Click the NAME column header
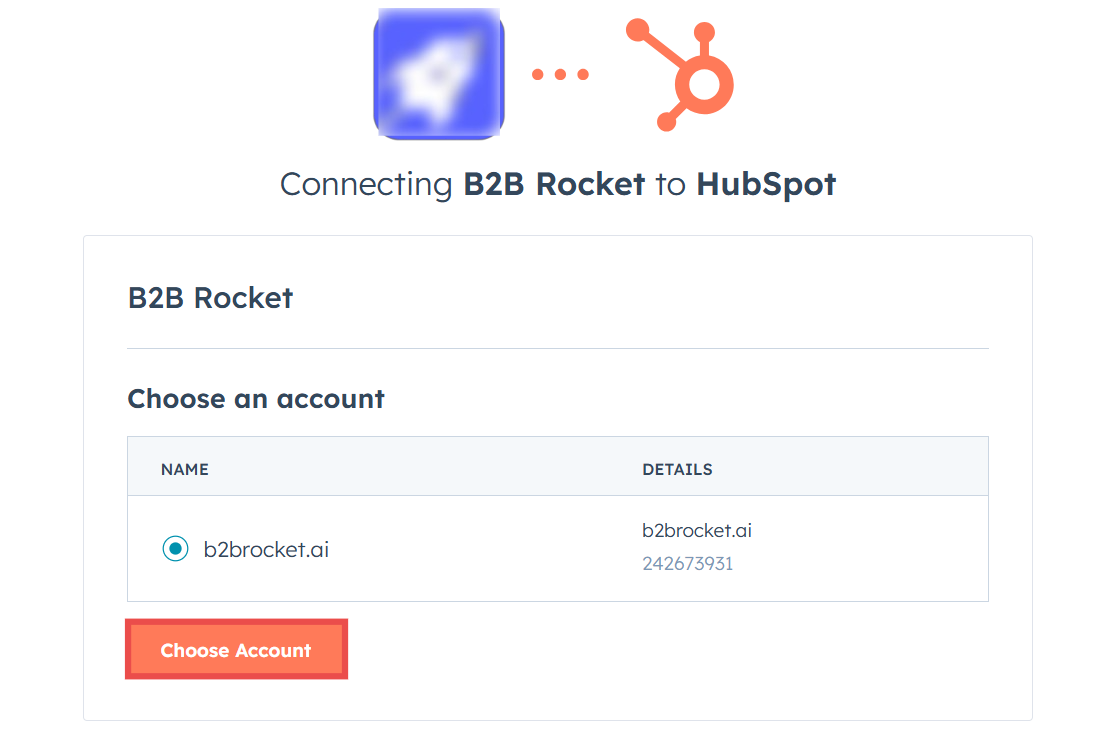The image size is (1114, 755). point(185,469)
